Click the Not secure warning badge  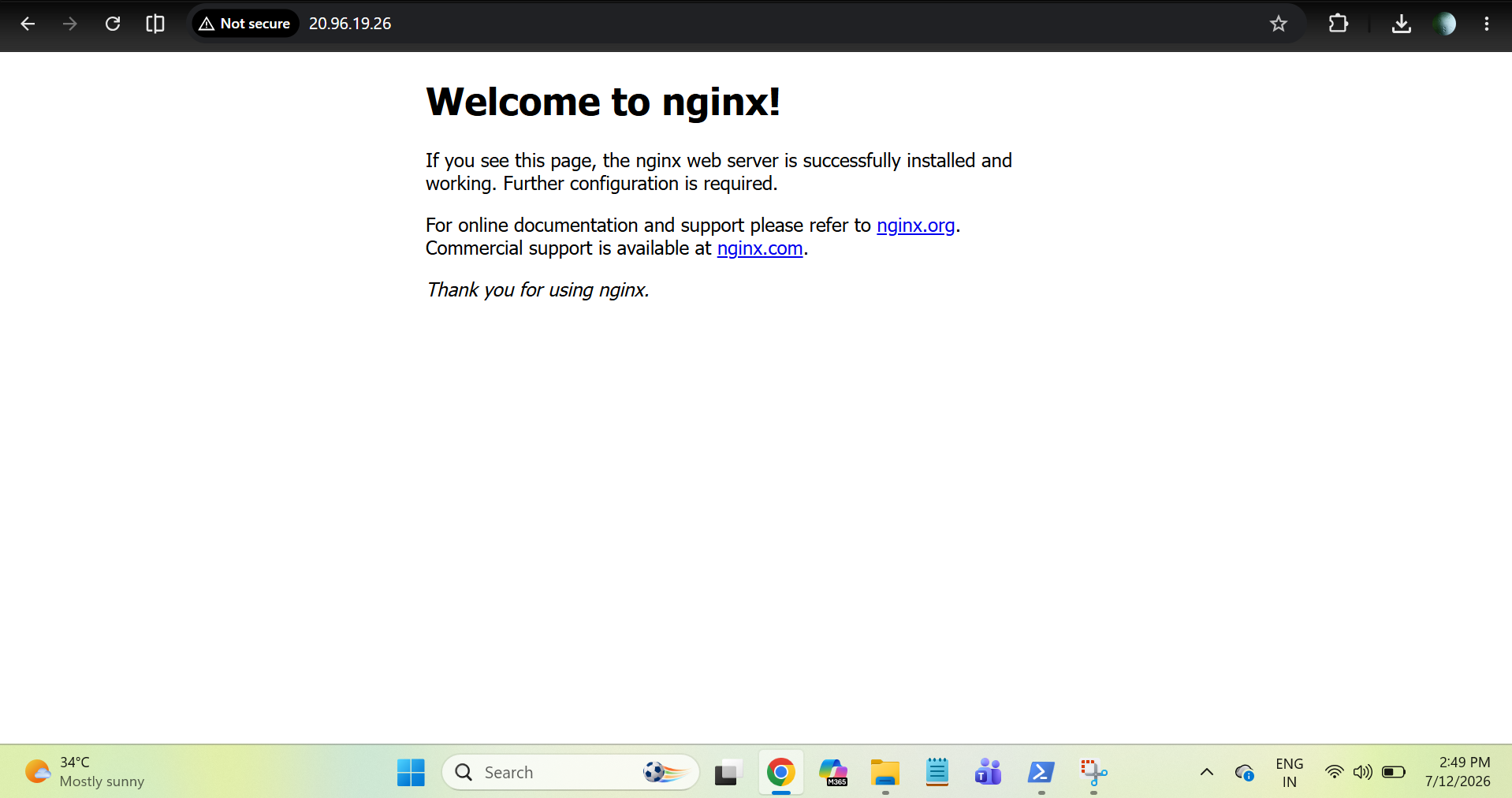coord(245,24)
